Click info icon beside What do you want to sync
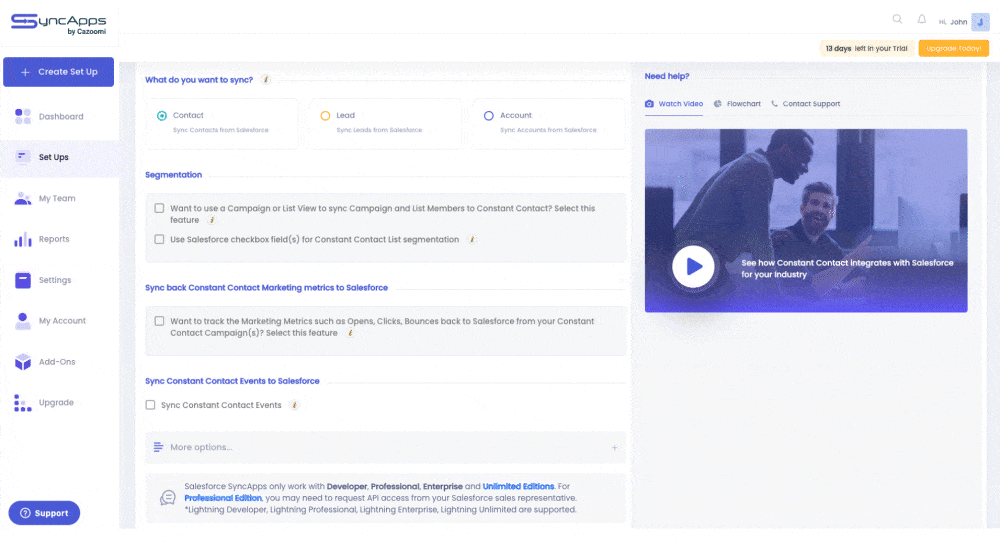The width and height of the screenshot is (1000, 542). [x=266, y=80]
